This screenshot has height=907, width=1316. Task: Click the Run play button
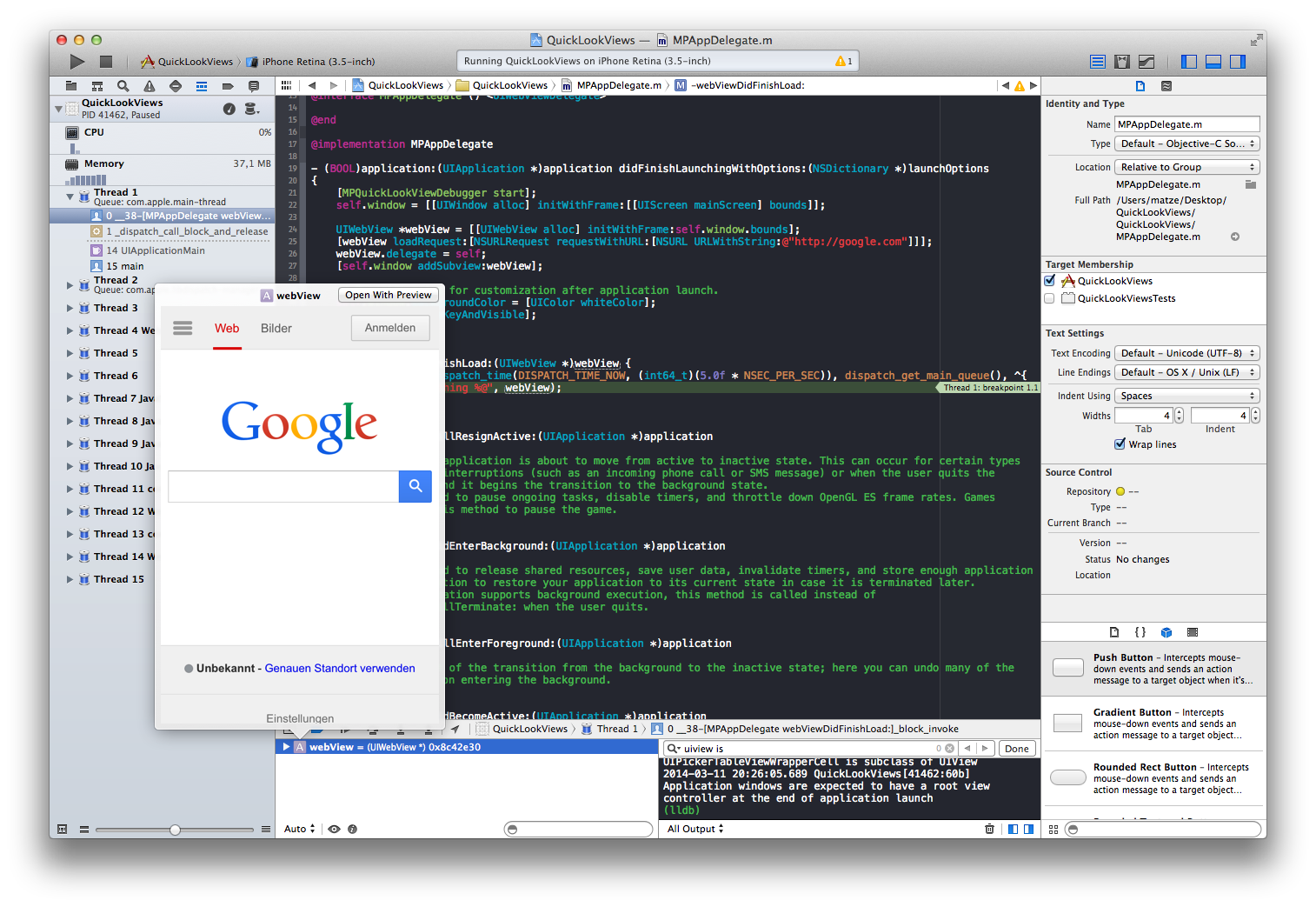[77, 62]
